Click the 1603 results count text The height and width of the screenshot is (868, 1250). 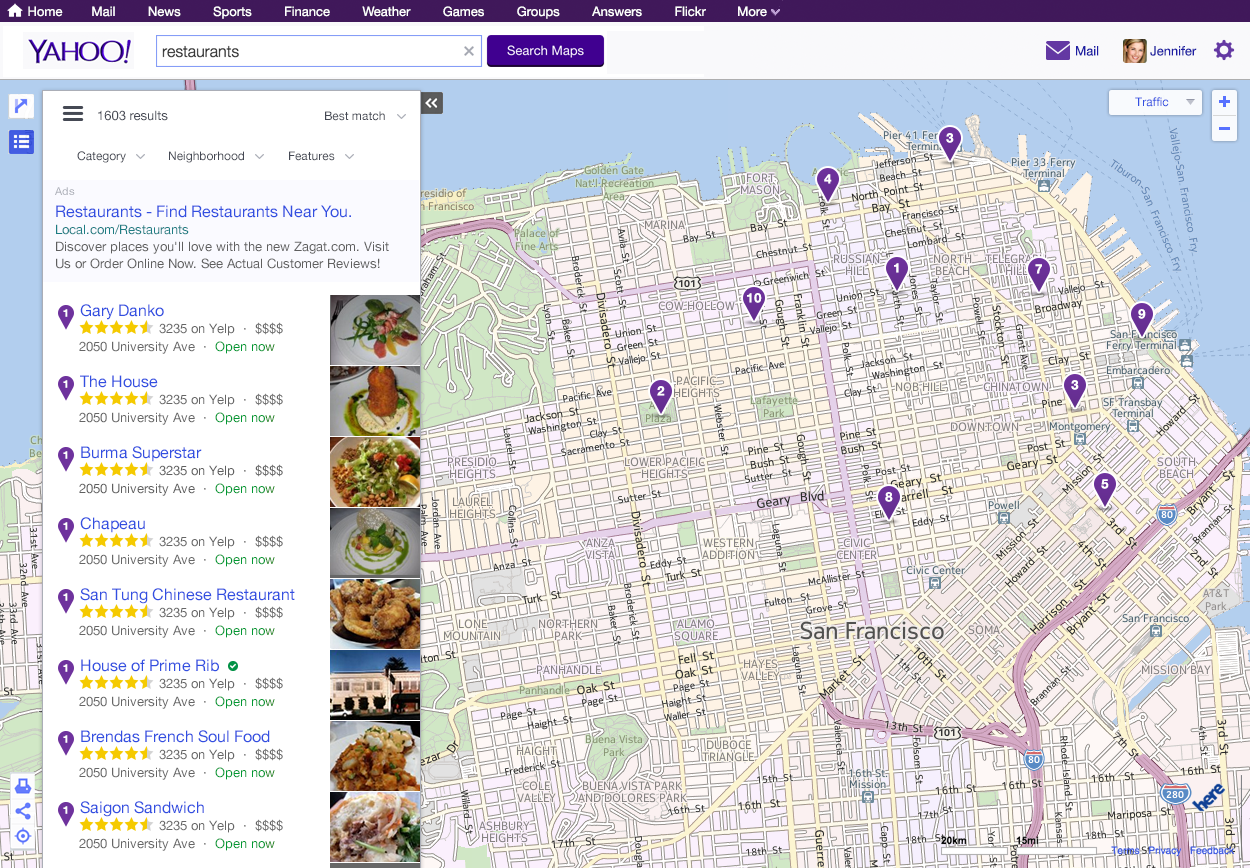132,116
